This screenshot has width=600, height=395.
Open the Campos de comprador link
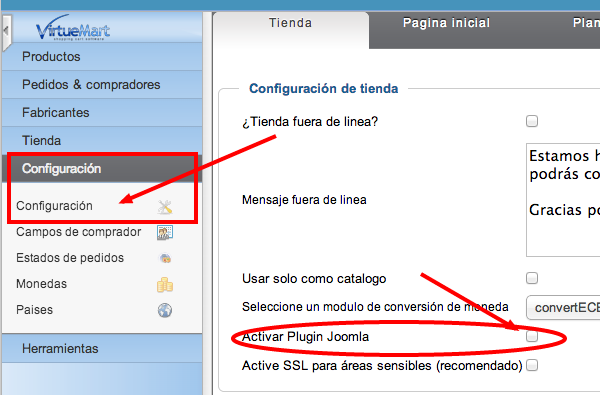pos(78,232)
